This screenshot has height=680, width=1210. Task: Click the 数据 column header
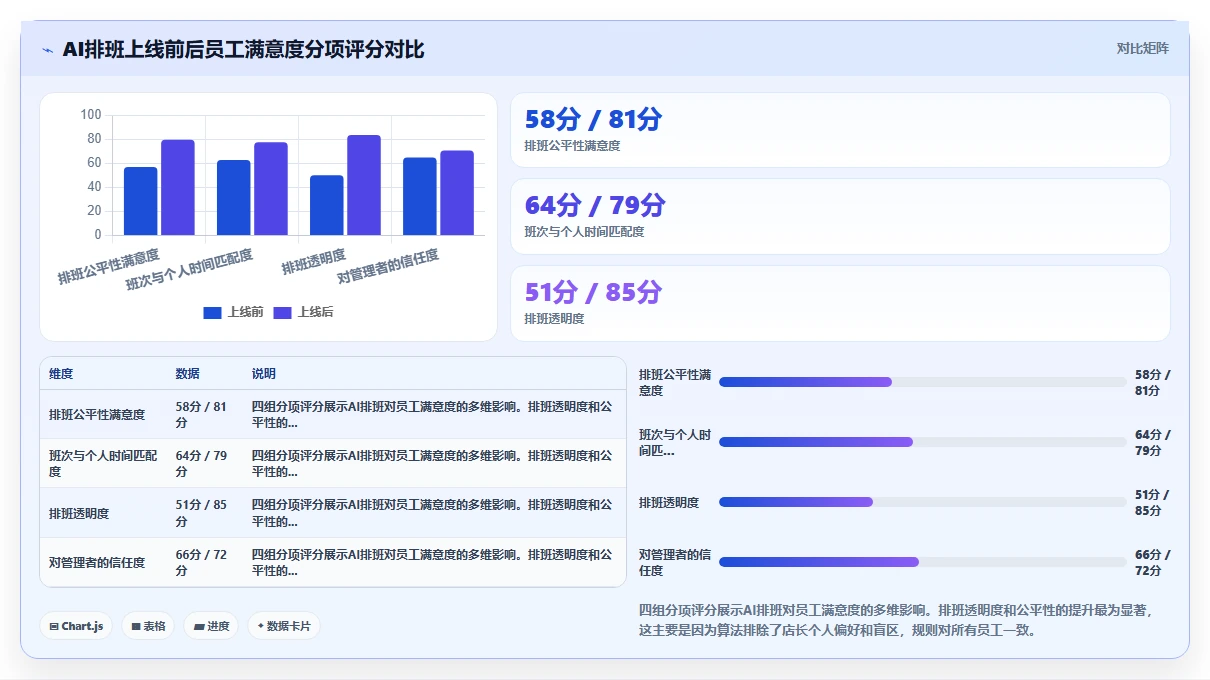click(x=188, y=374)
